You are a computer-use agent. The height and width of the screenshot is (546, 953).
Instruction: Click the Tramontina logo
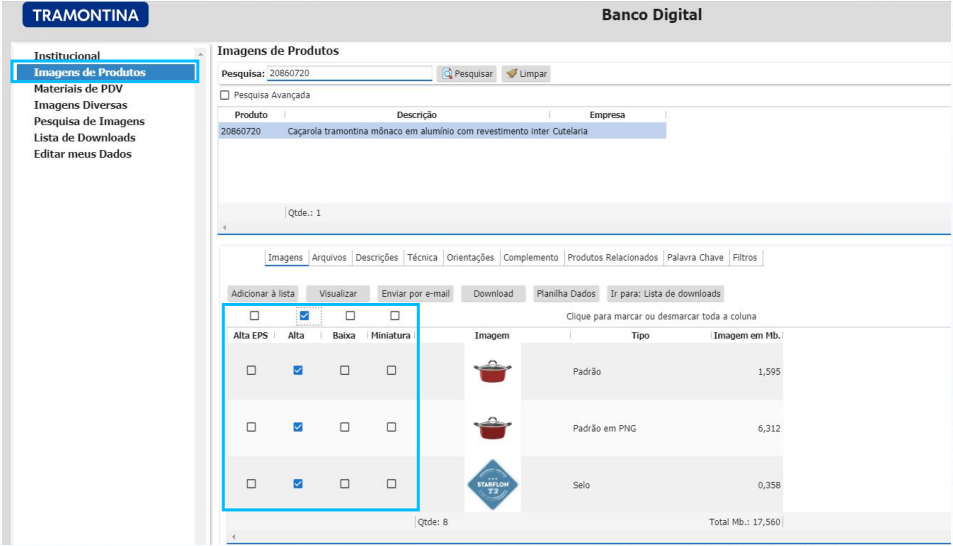pyautogui.click(x=86, y=15)
